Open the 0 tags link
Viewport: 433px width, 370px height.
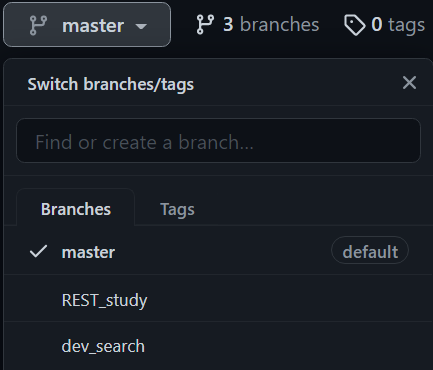point(384,25)
